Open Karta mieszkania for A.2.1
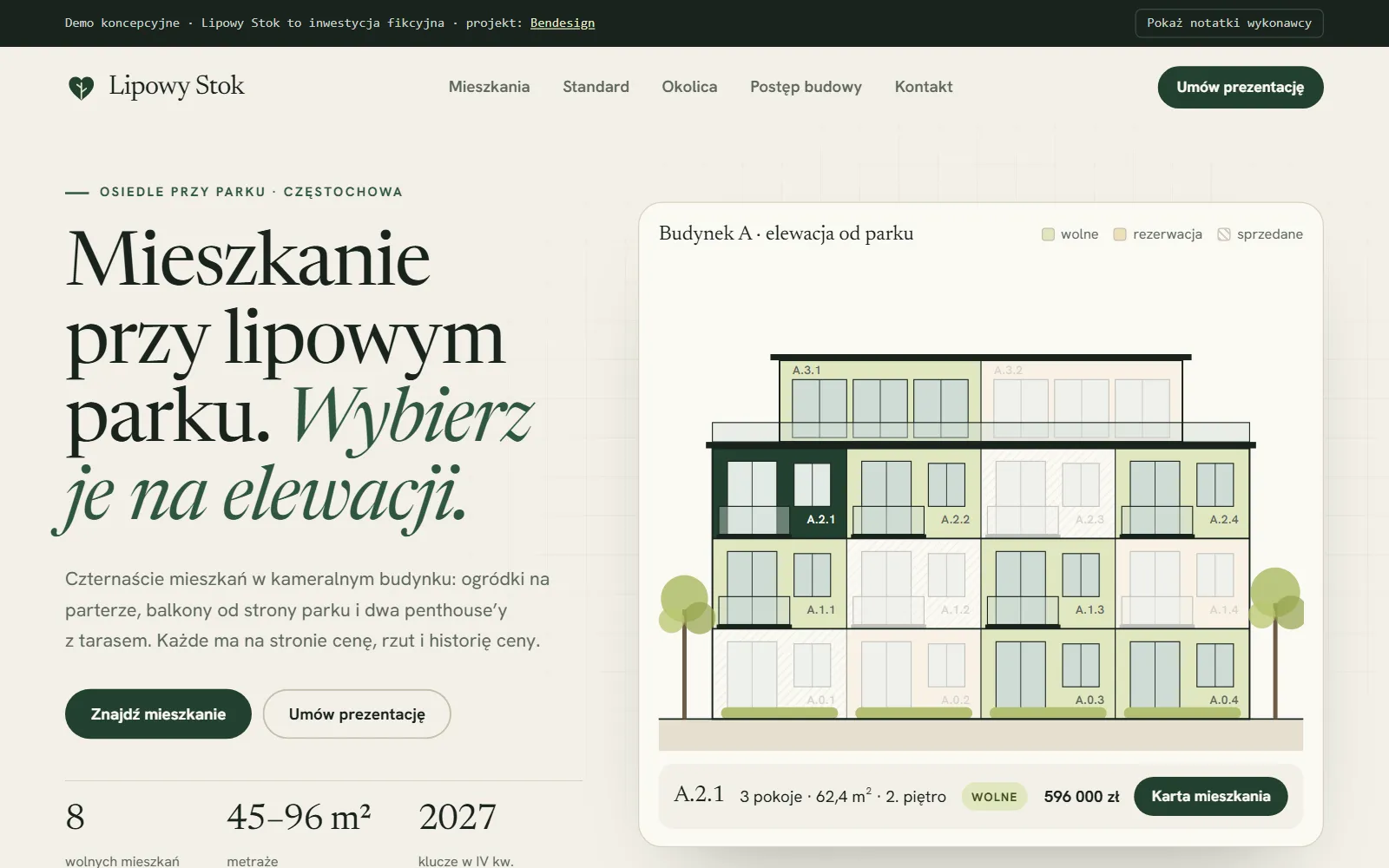 click(1211, 796)
